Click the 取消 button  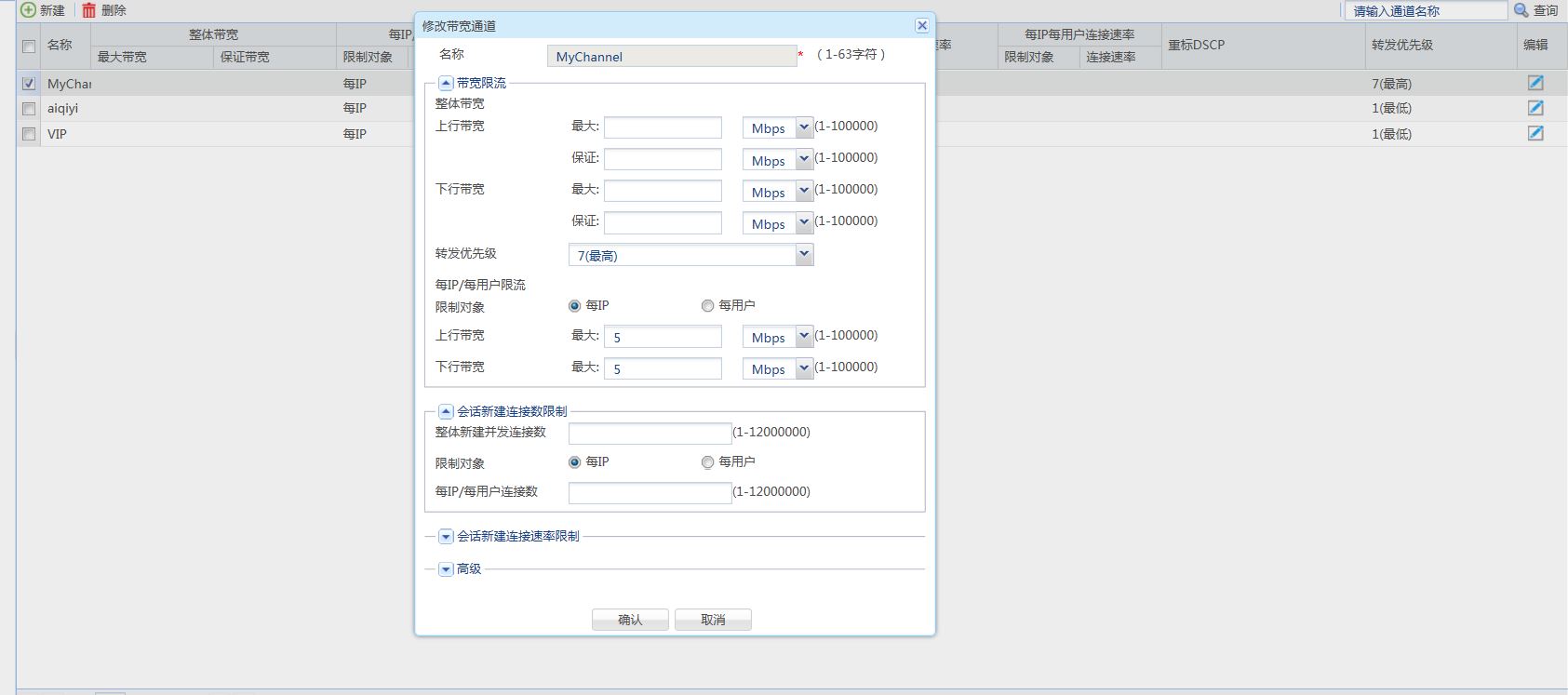(713, 620)
